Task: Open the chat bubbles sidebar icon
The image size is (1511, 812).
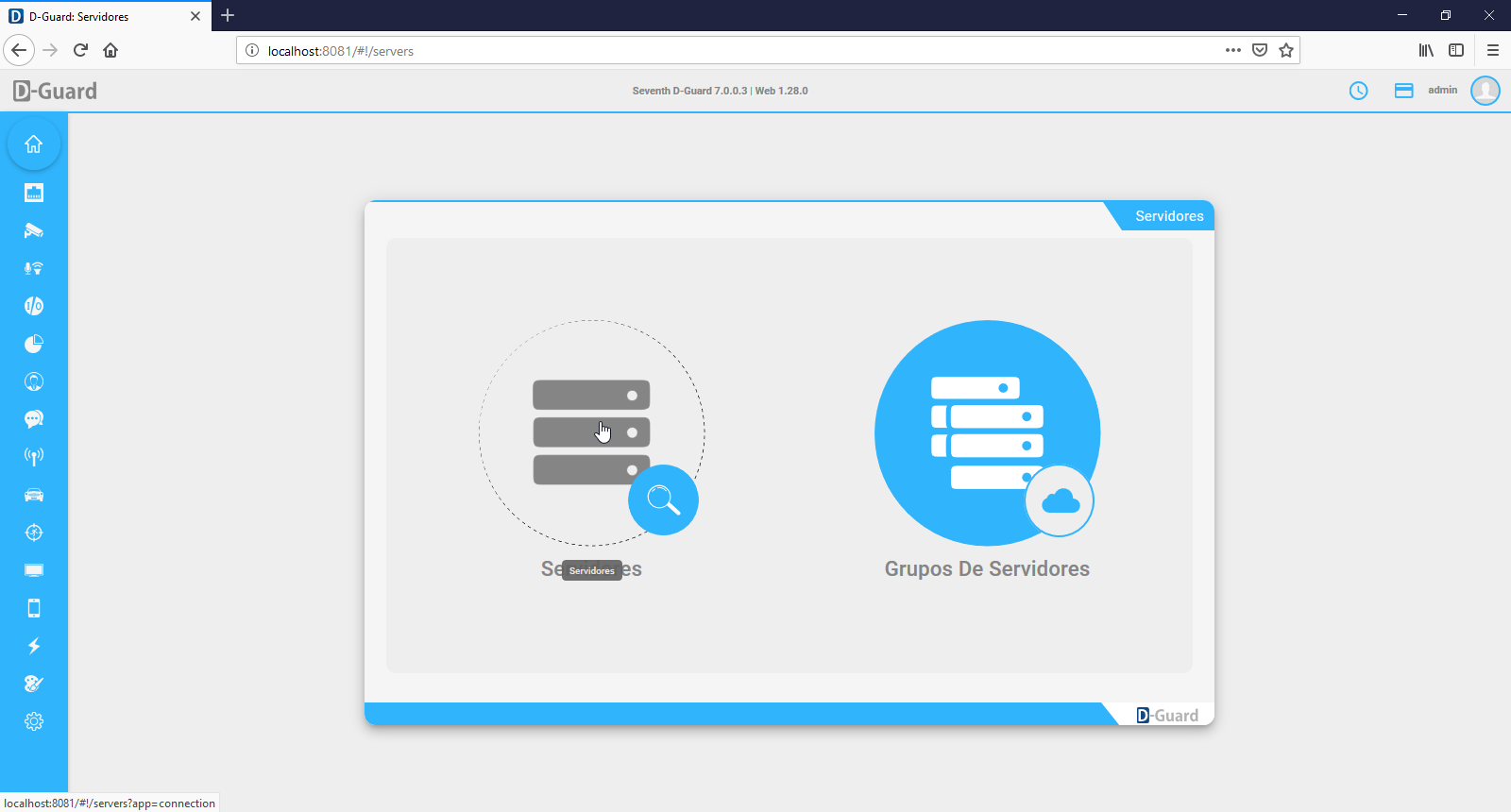Action: (34, 419)
